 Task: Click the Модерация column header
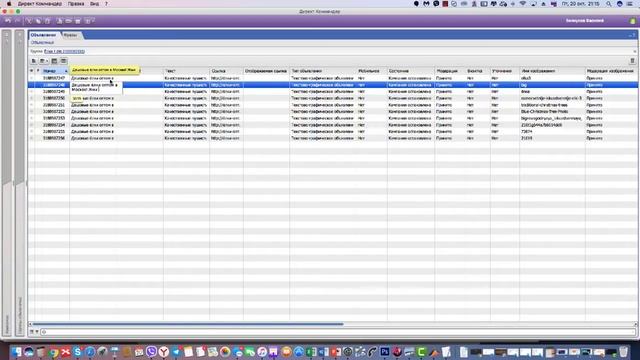(450, 71)
